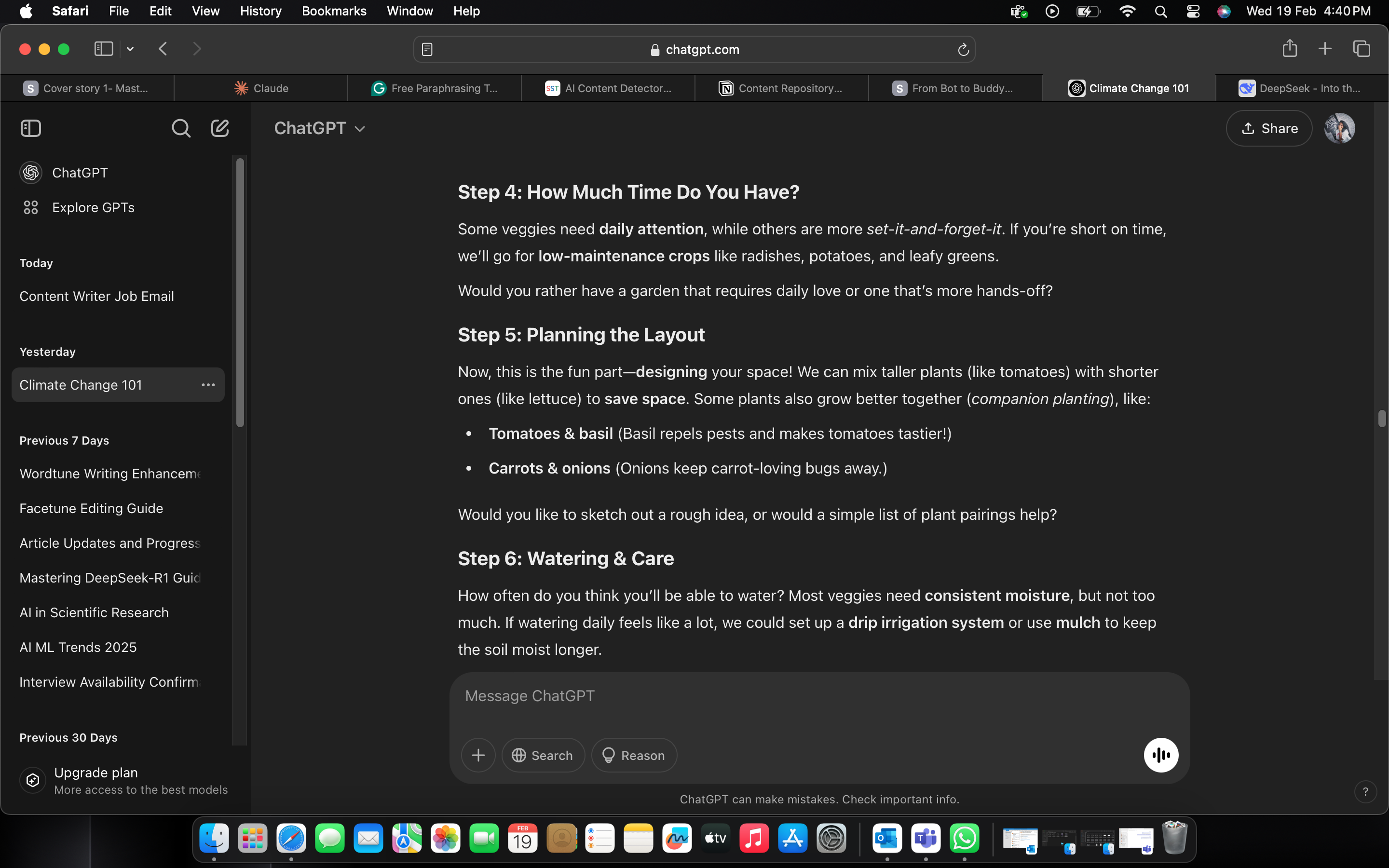
Task: Show Safari tab overview
Action: point(1361,49)
